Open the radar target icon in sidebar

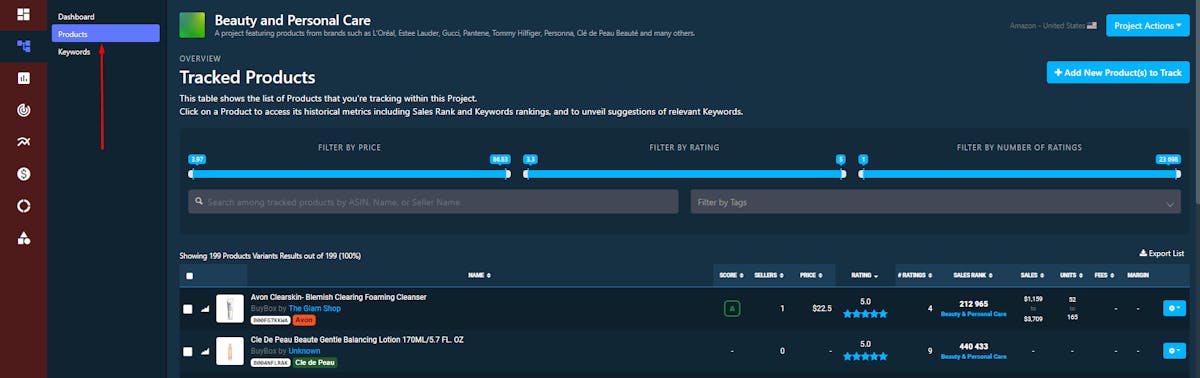[x=23, y=110]
